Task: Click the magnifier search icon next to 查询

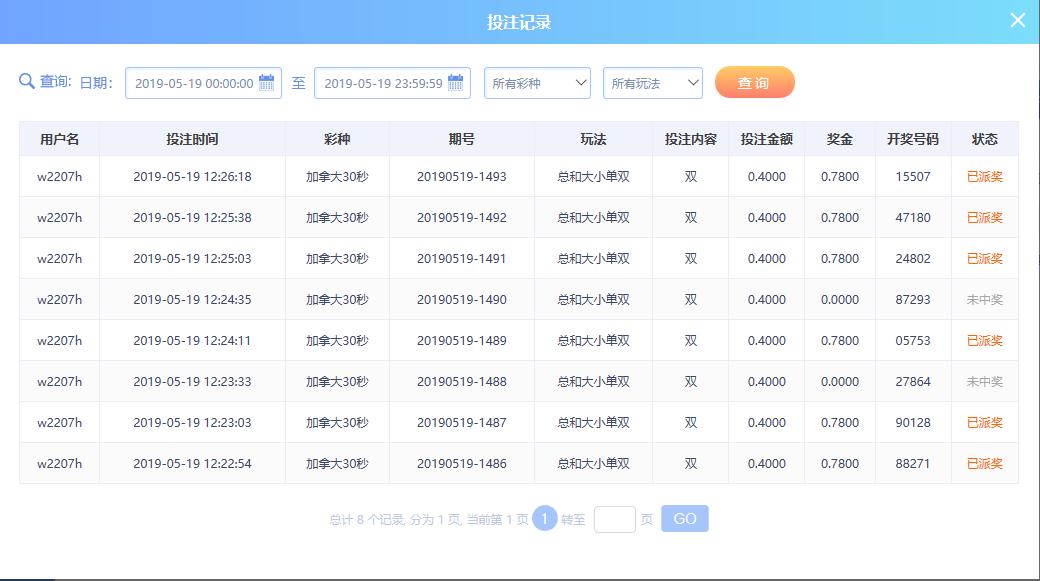Action: coord(27,81)
